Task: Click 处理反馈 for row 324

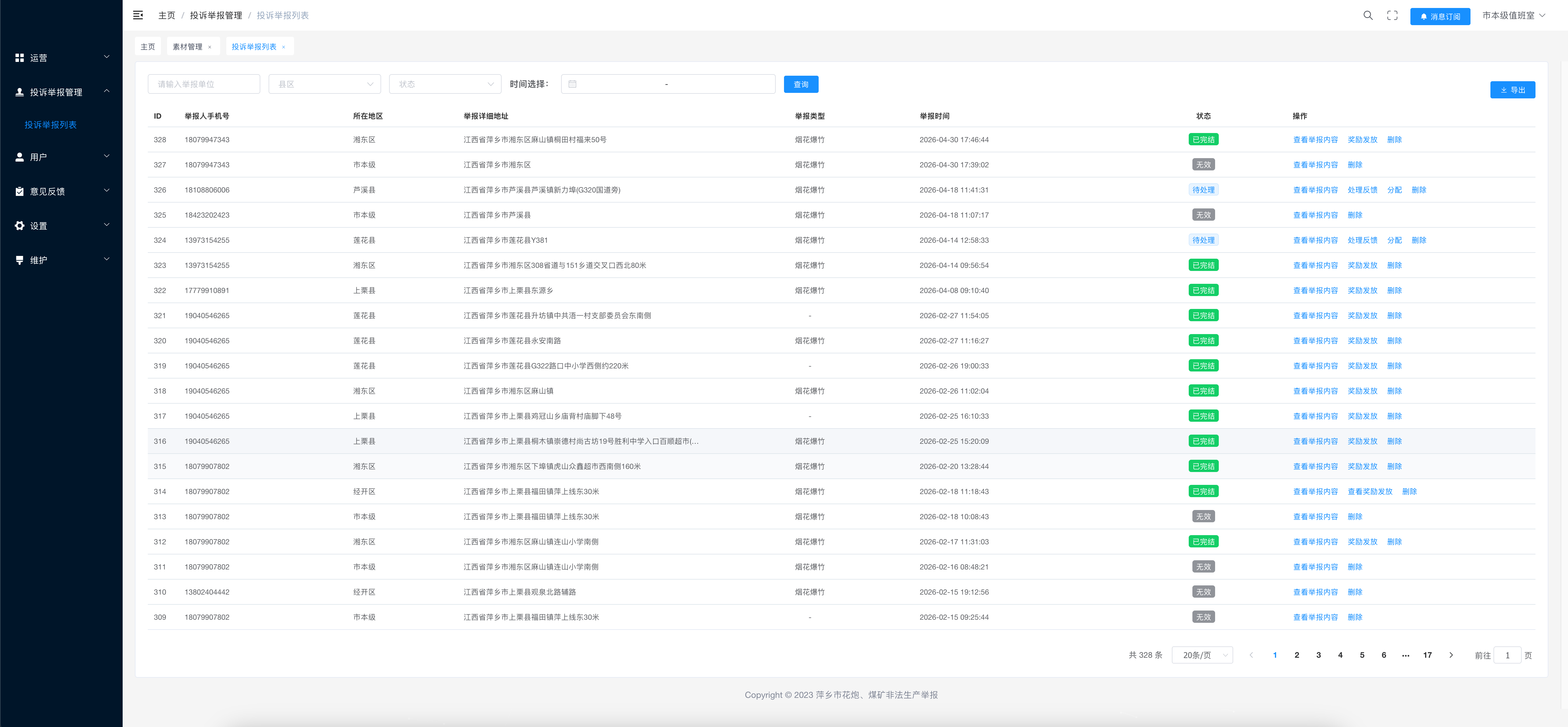Action: coord(1362,240)
